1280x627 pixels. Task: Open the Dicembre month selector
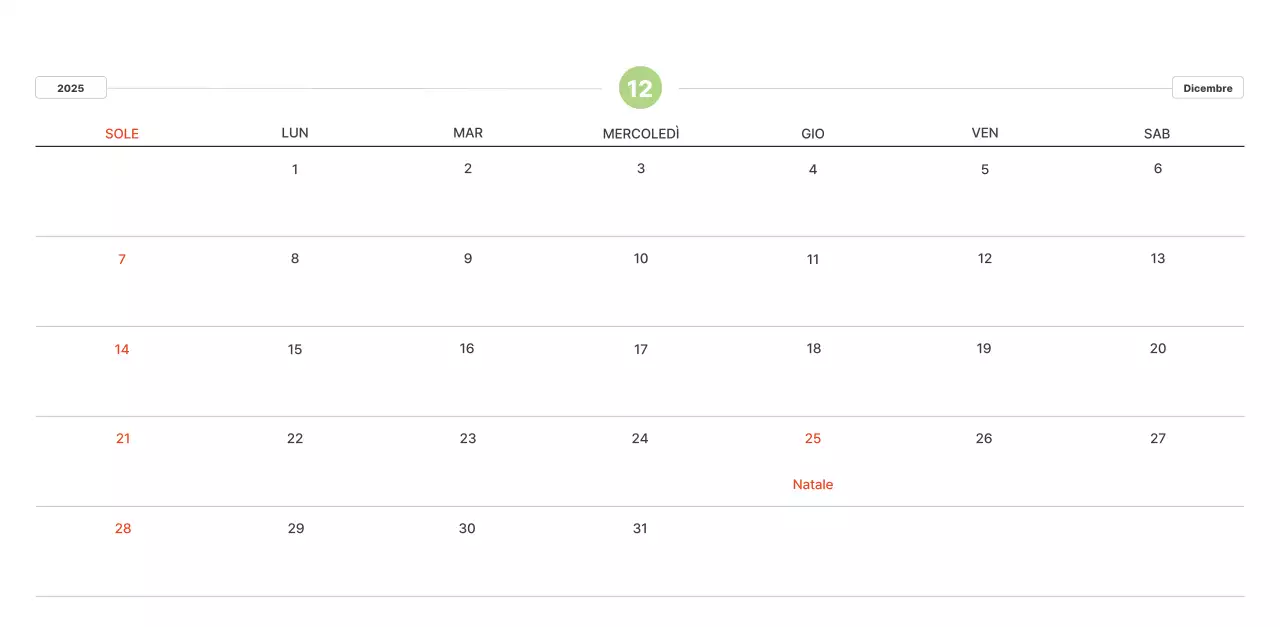click(x=1207, y=88)
